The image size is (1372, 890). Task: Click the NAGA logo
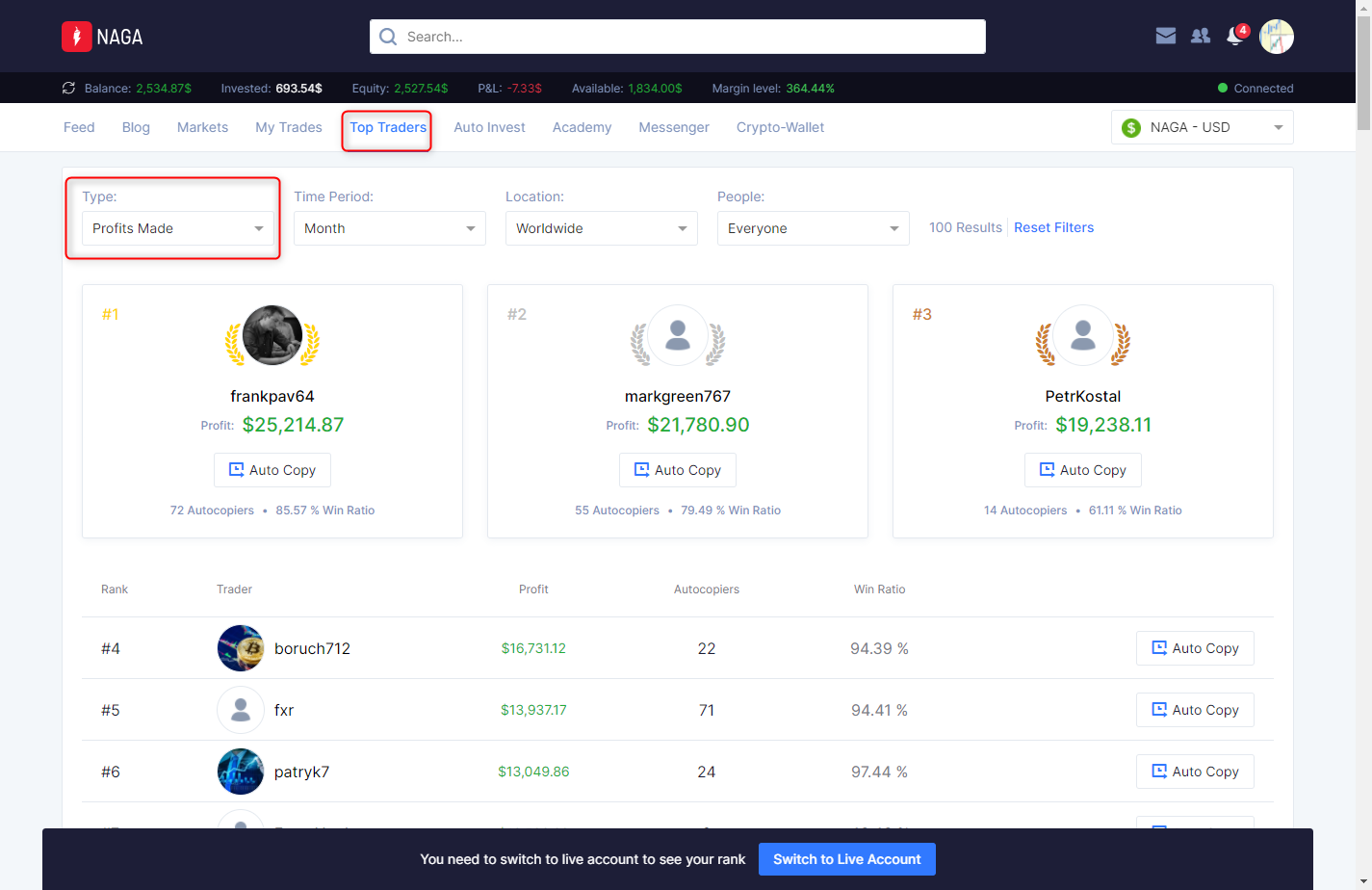point(102,37)
